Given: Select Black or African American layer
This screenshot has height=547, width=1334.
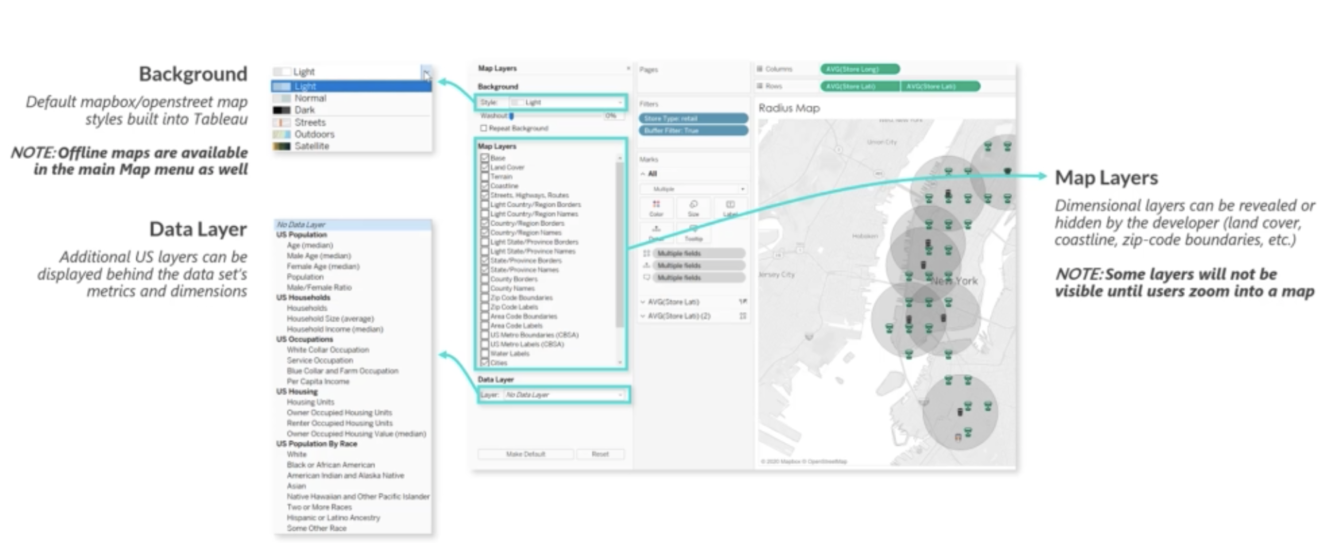Looking at the screenshot, I should [329, 465].
